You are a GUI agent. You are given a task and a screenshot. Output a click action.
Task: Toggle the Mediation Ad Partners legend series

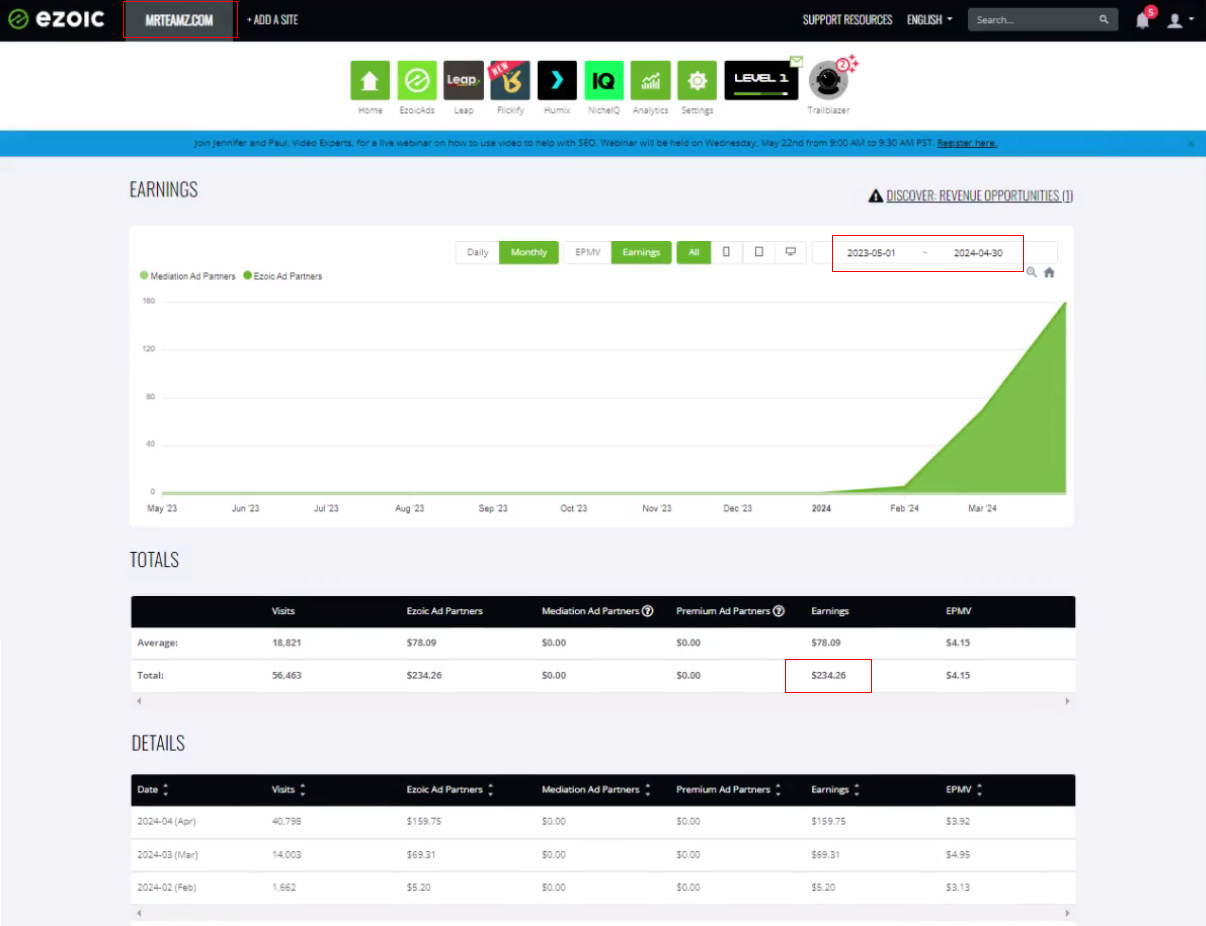188,276
